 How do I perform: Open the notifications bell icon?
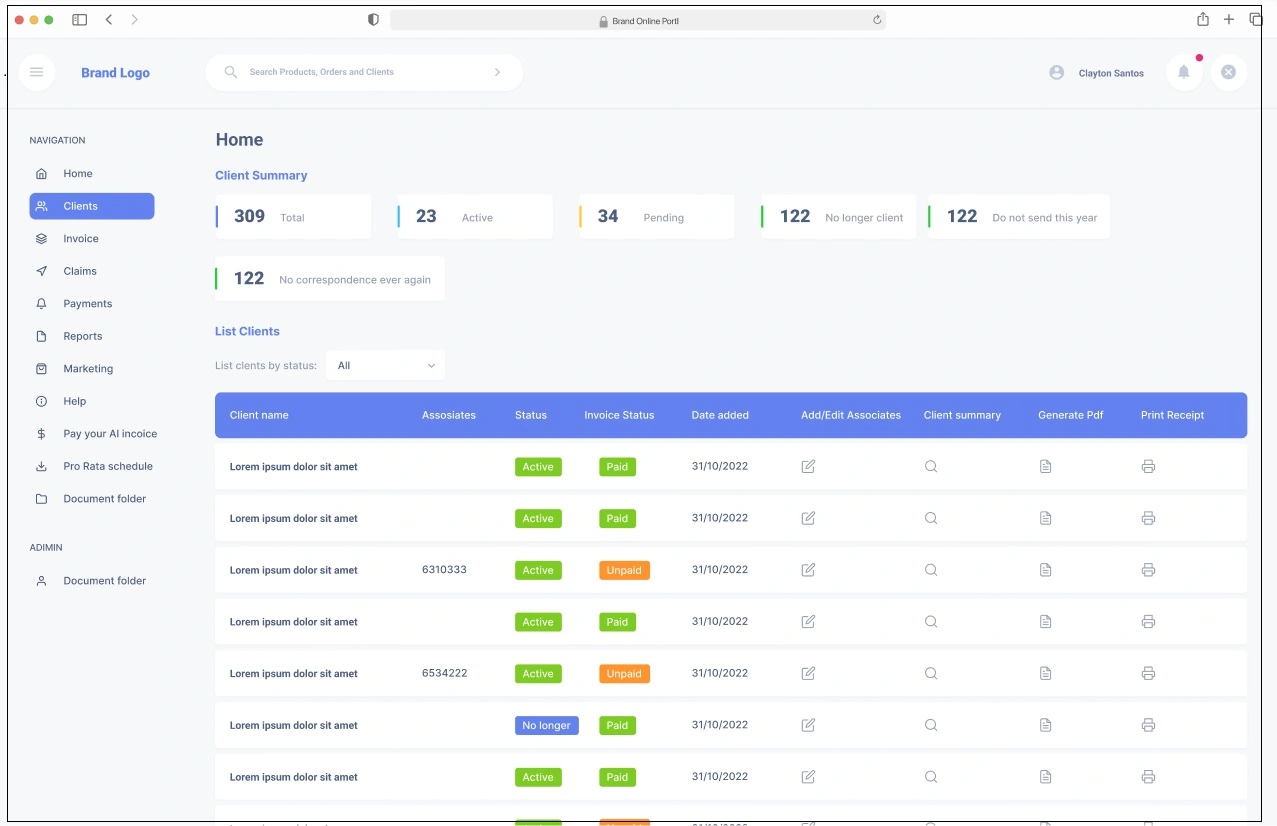(1184, 72)
